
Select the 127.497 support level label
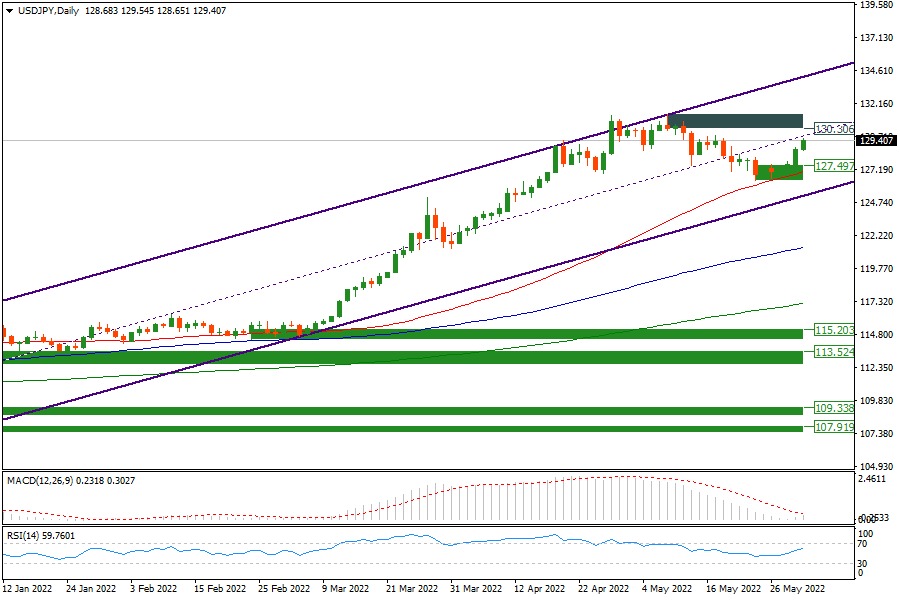click(x=834, y=166)
